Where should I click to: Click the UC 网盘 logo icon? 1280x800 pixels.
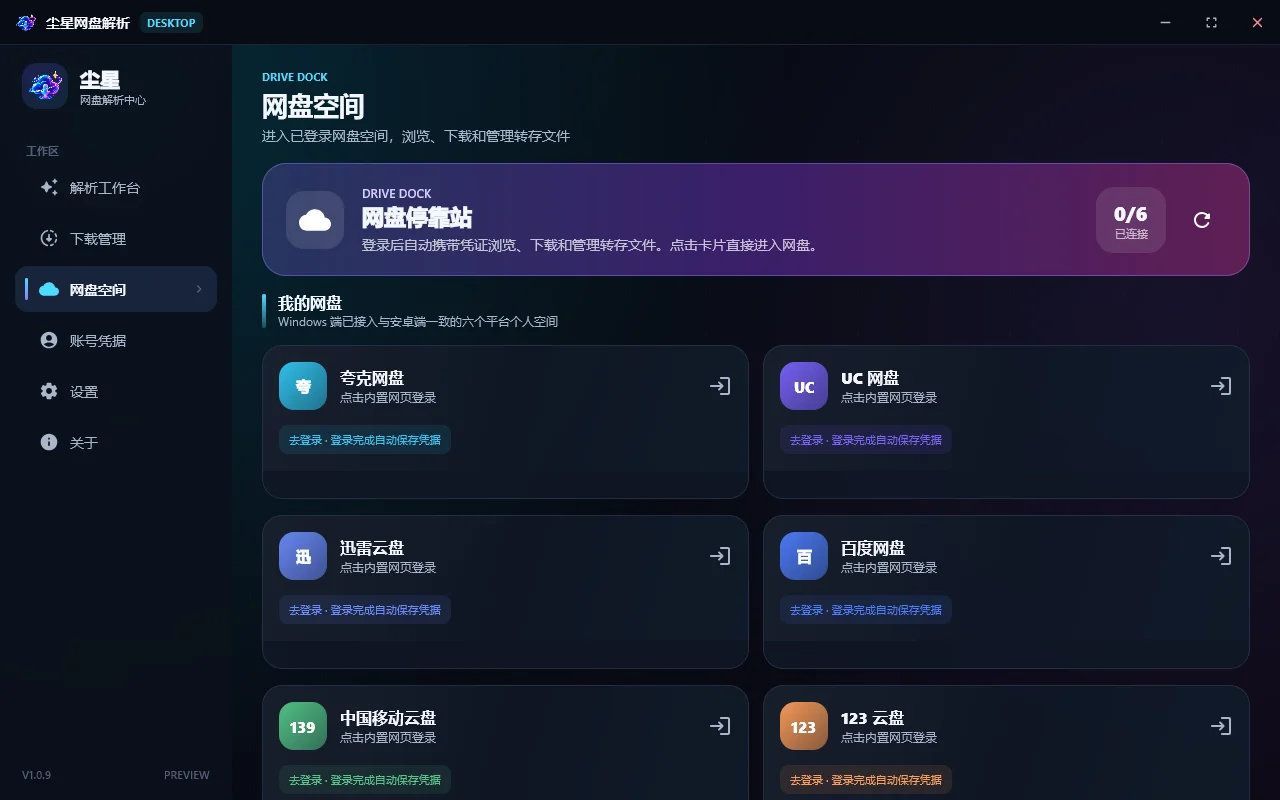(804, 386)
